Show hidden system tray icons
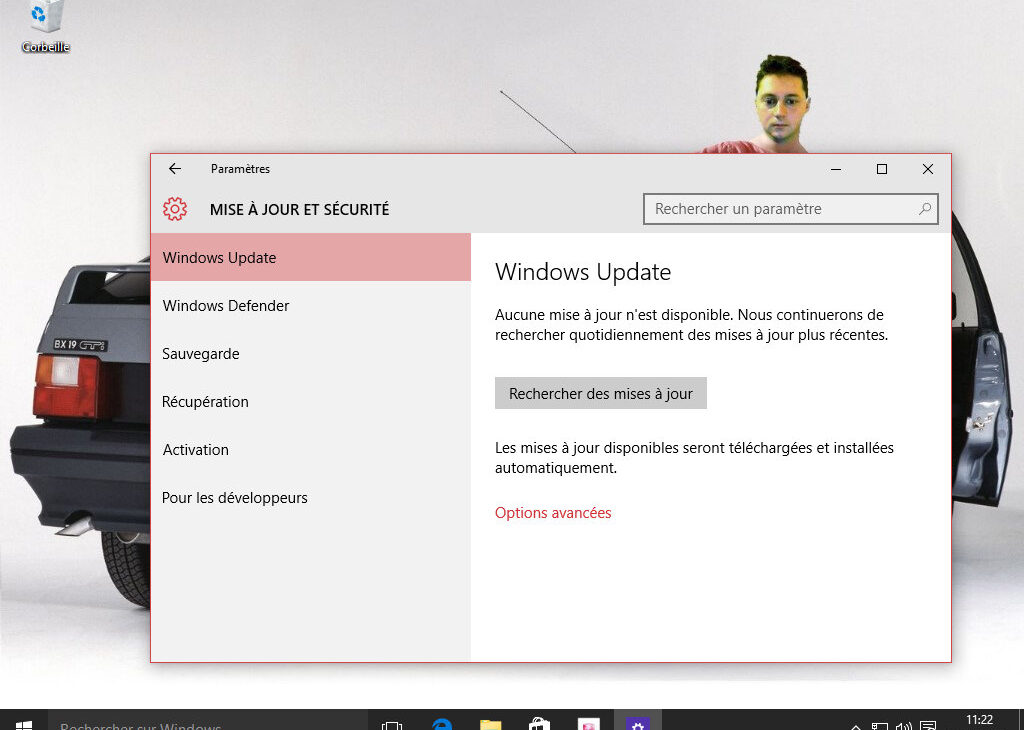This screenshot has width=1024, height=730. tap(856, 725)
